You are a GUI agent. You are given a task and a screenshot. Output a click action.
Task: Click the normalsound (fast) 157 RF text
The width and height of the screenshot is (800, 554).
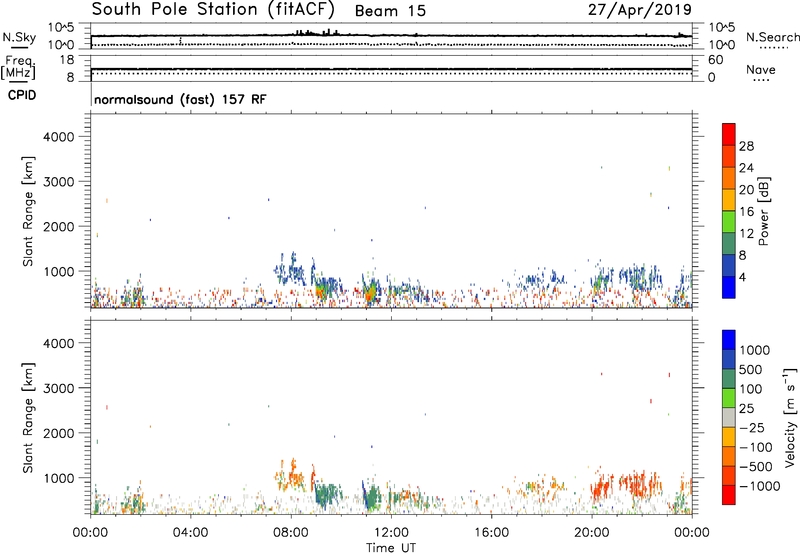(180, 99)
